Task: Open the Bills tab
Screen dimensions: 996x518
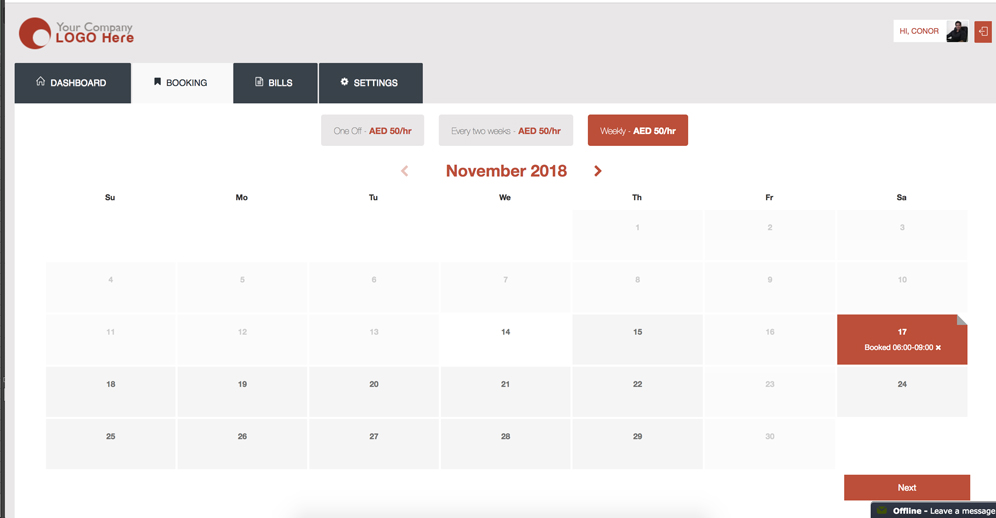Action: (275, 83)
